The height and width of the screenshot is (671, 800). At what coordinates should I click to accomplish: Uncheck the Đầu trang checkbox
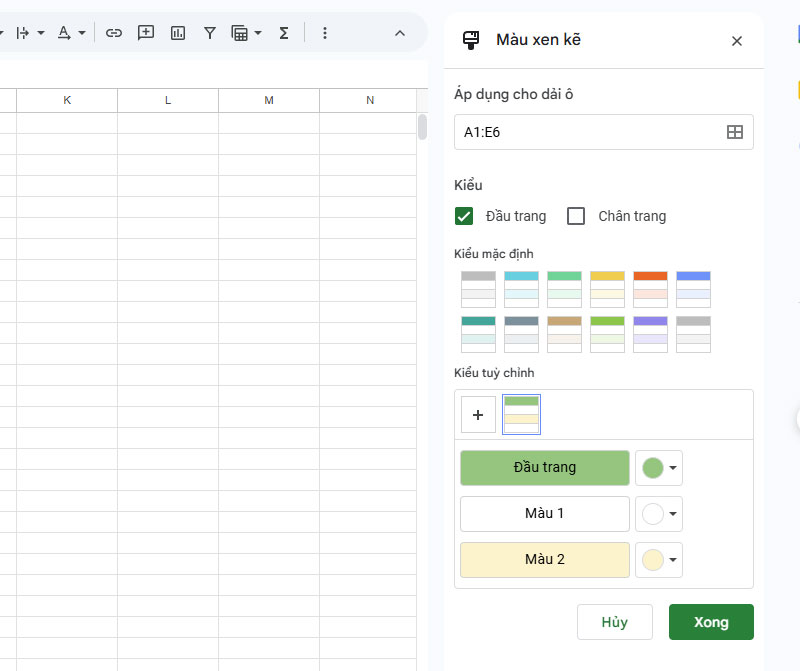point(464,216)
